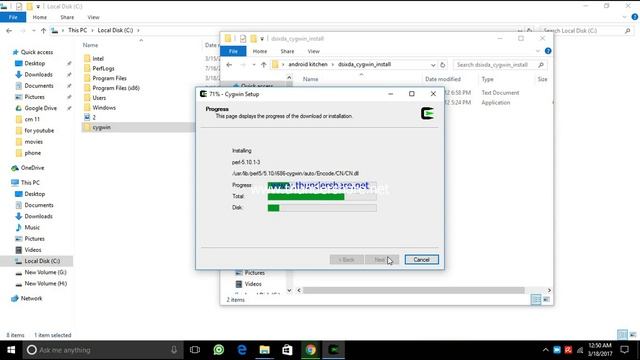Open Google Drive in sidebar
The width and height of the screenshot is (640, 360).
40,108
